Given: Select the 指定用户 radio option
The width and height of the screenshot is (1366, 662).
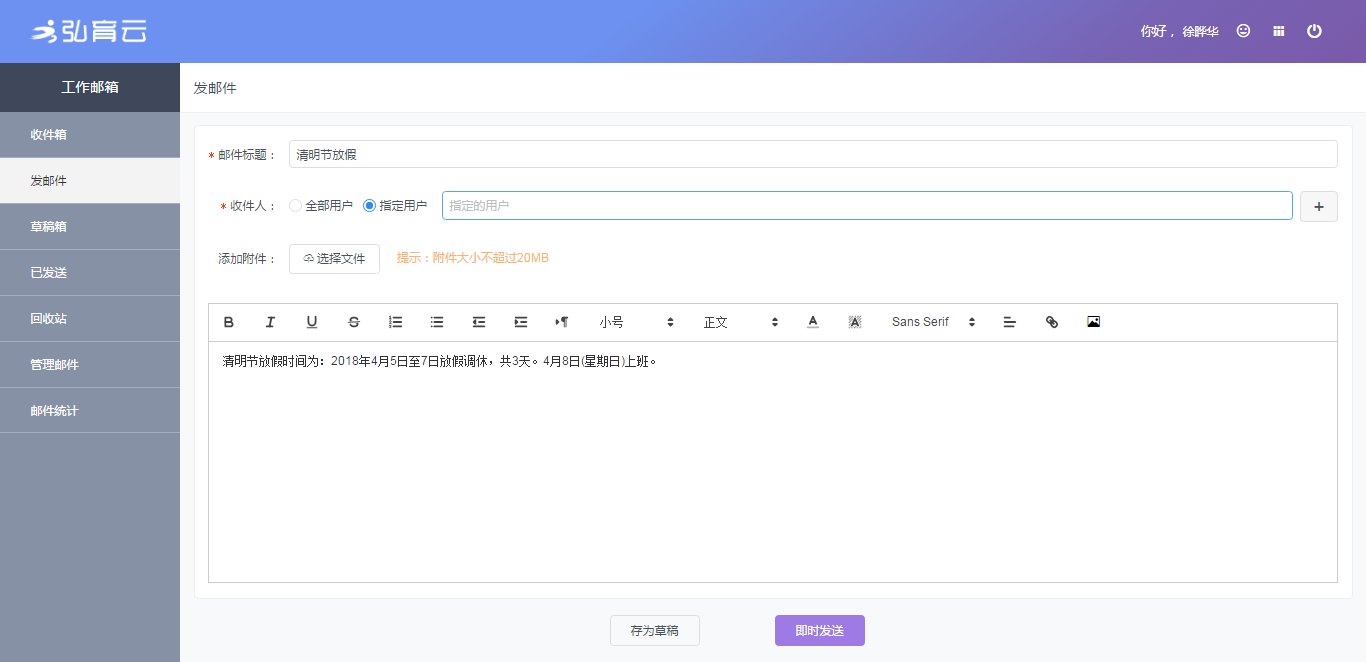Looking at the screenshot, I should tap(369, 206).
